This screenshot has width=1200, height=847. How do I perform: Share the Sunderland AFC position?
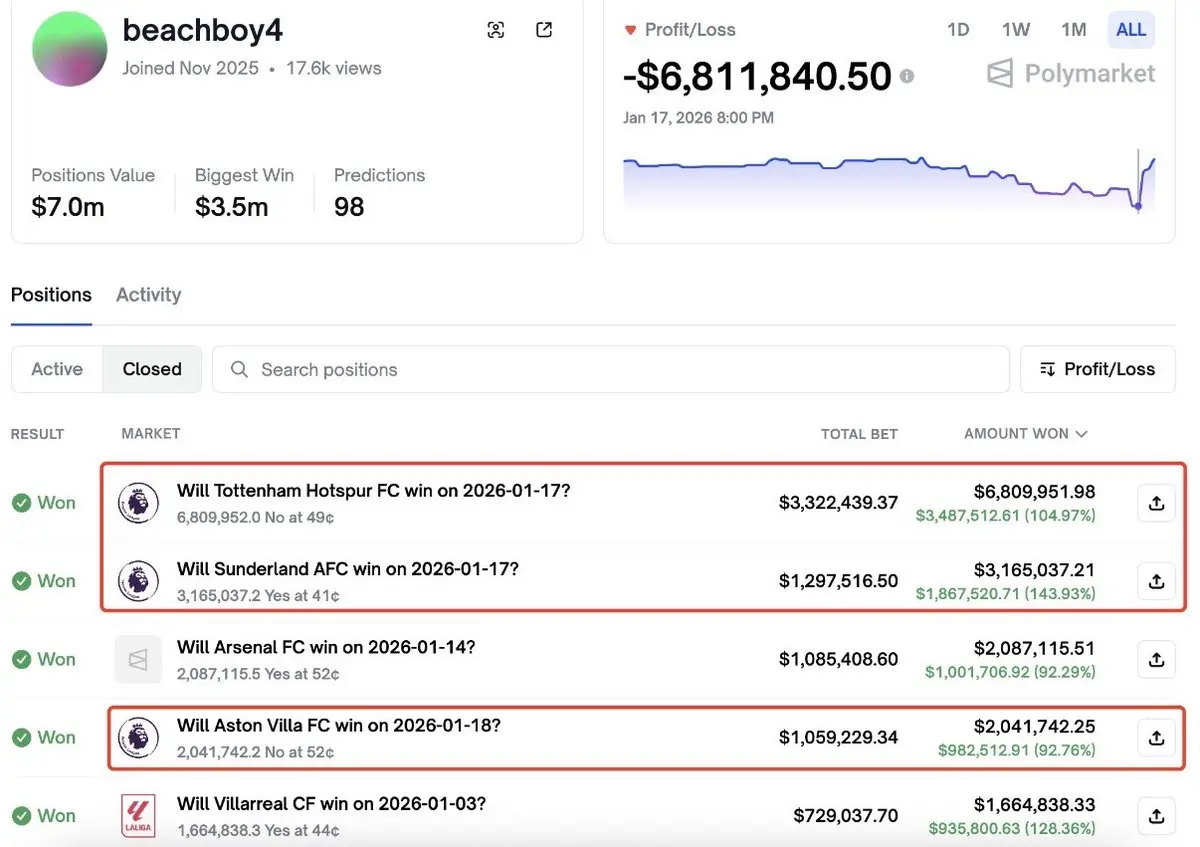click(x=1156, y=581)
